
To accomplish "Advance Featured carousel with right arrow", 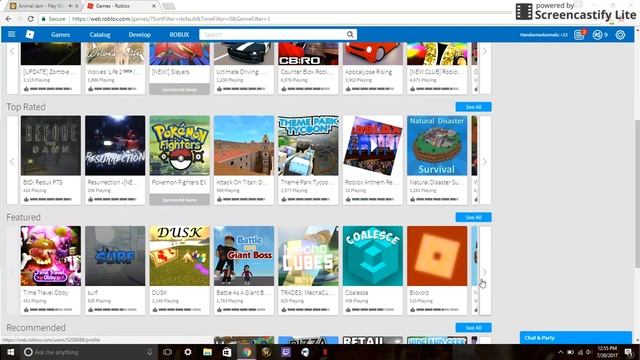I will 484,271.
